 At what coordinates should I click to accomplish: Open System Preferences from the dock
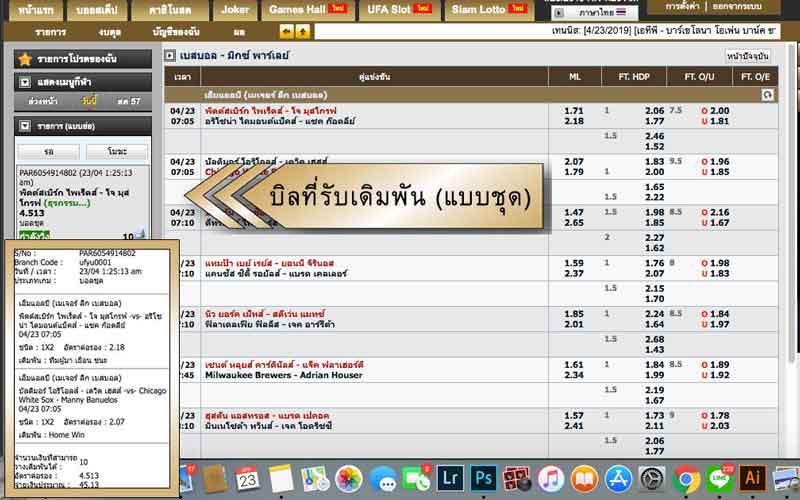coord(652,479)
